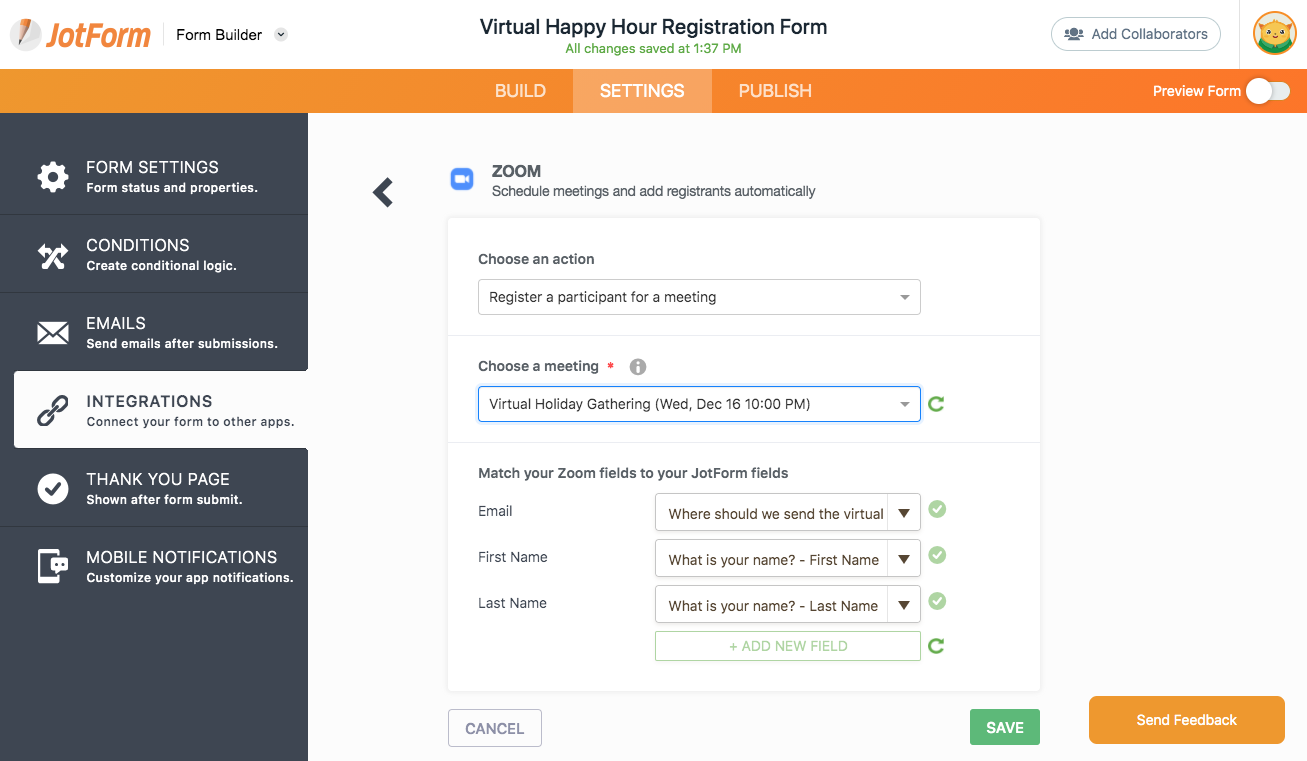Screen dimensions: 1307x761
Task: Refresh the field mappings icon
Action: [936, 646]
